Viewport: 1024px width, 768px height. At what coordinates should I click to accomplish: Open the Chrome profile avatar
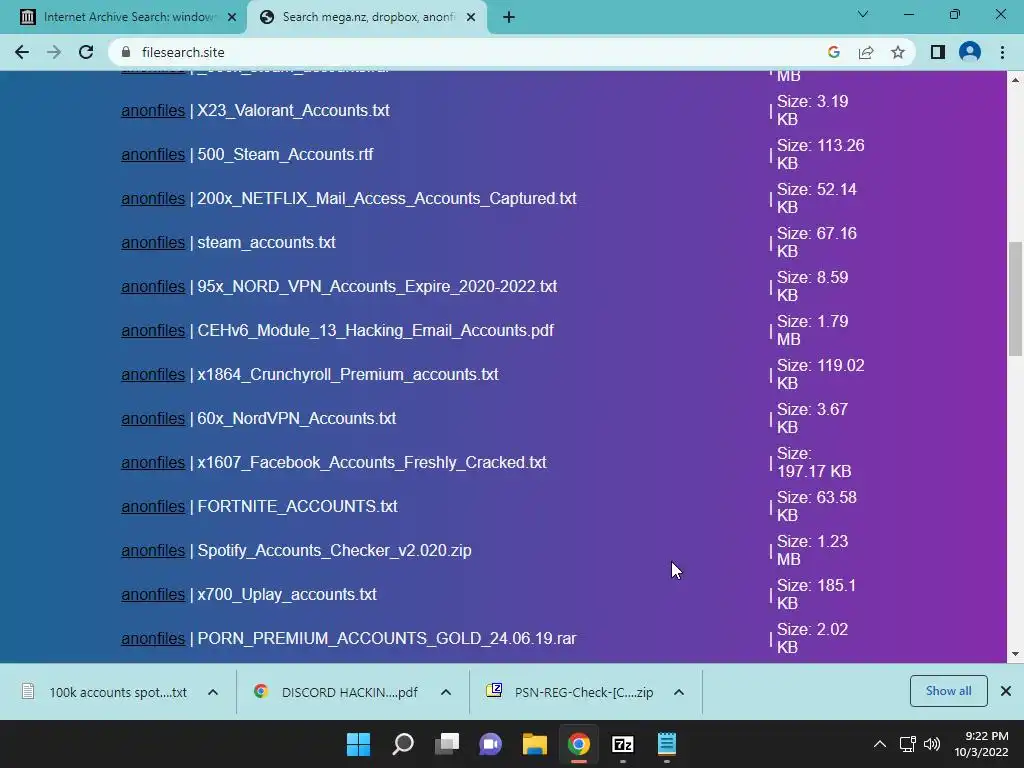(970, 52)
